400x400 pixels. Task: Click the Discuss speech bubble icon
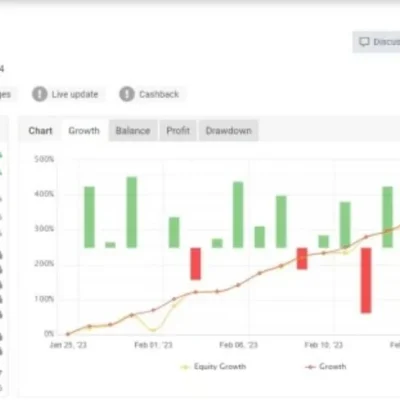click(x=364, y=42)
